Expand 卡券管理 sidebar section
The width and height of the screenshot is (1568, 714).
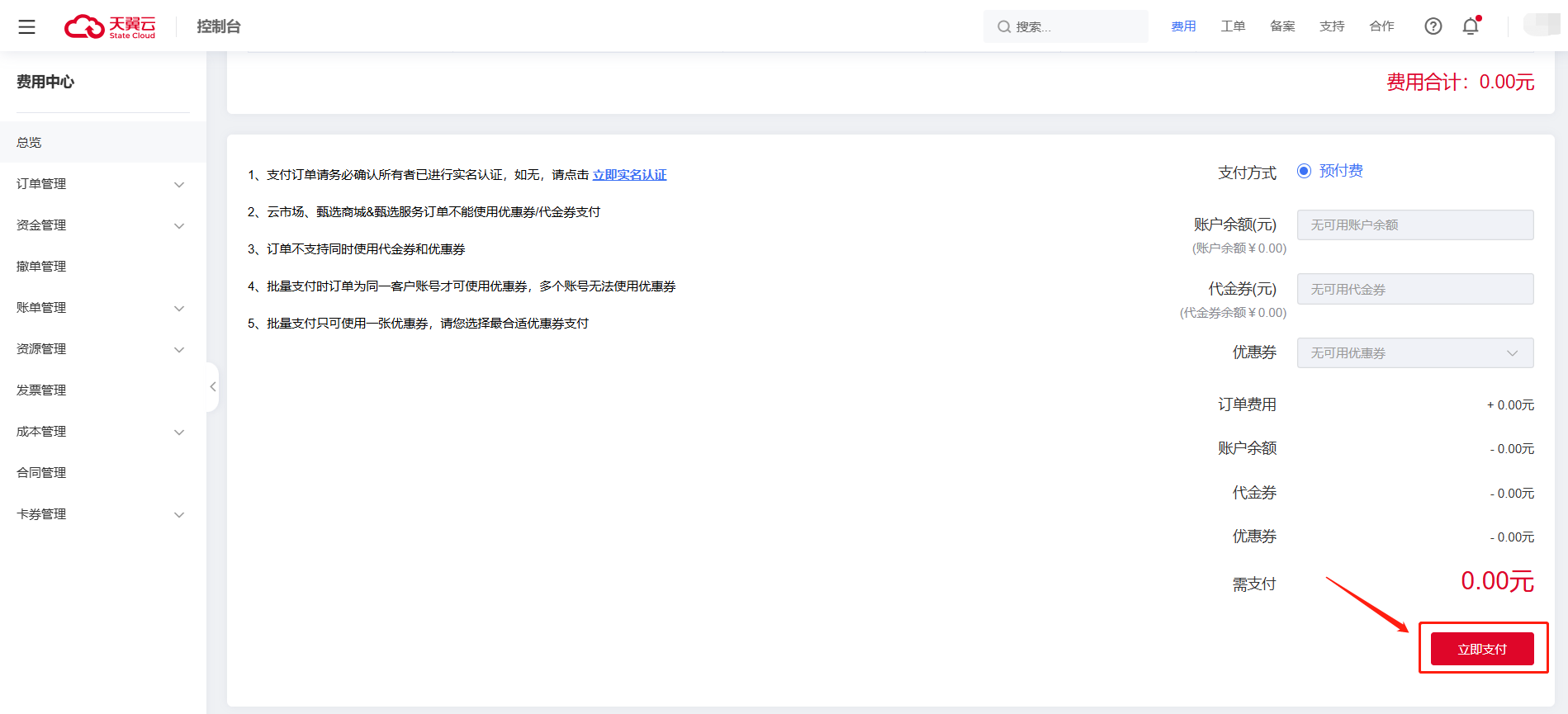coord(102,514)
